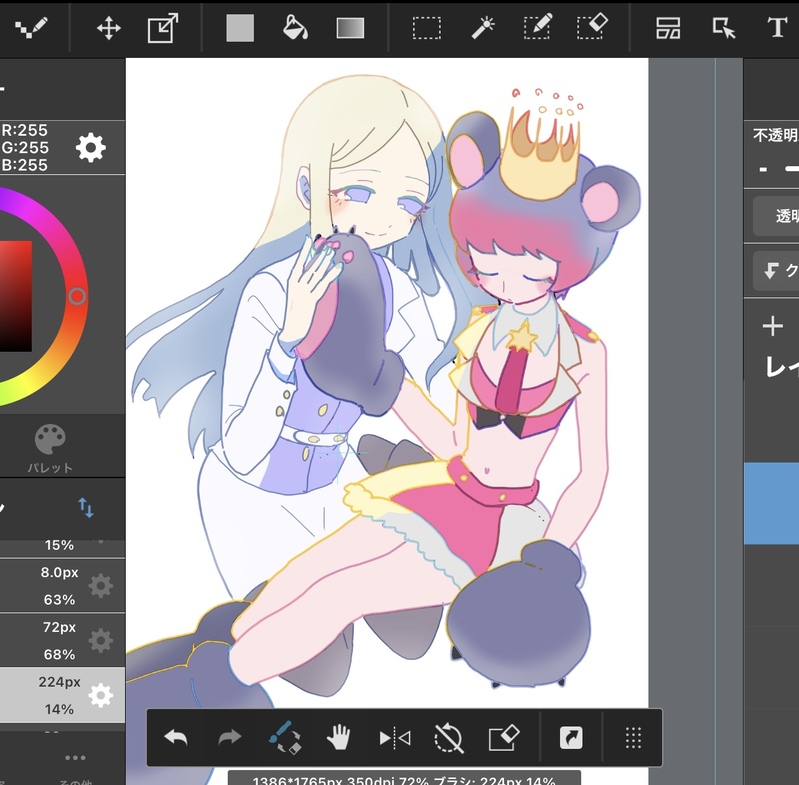Decrease opacity with the minus button
This screenshot has height=785, width=799.
pyautogui.click(x=763, y=169)
